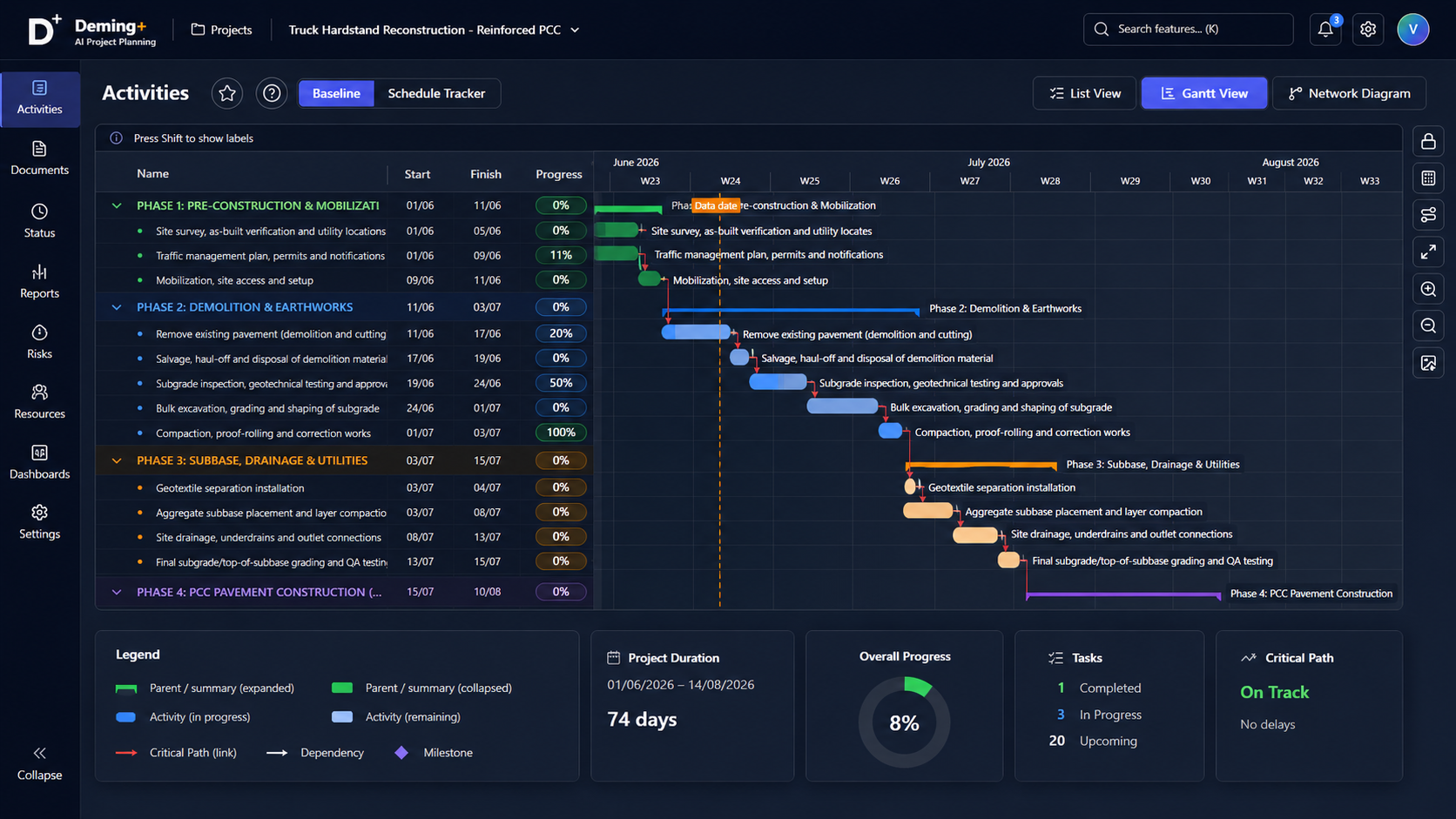
Task: Zoom in on the Gantt chart
Action: (x=1428, y=289)
